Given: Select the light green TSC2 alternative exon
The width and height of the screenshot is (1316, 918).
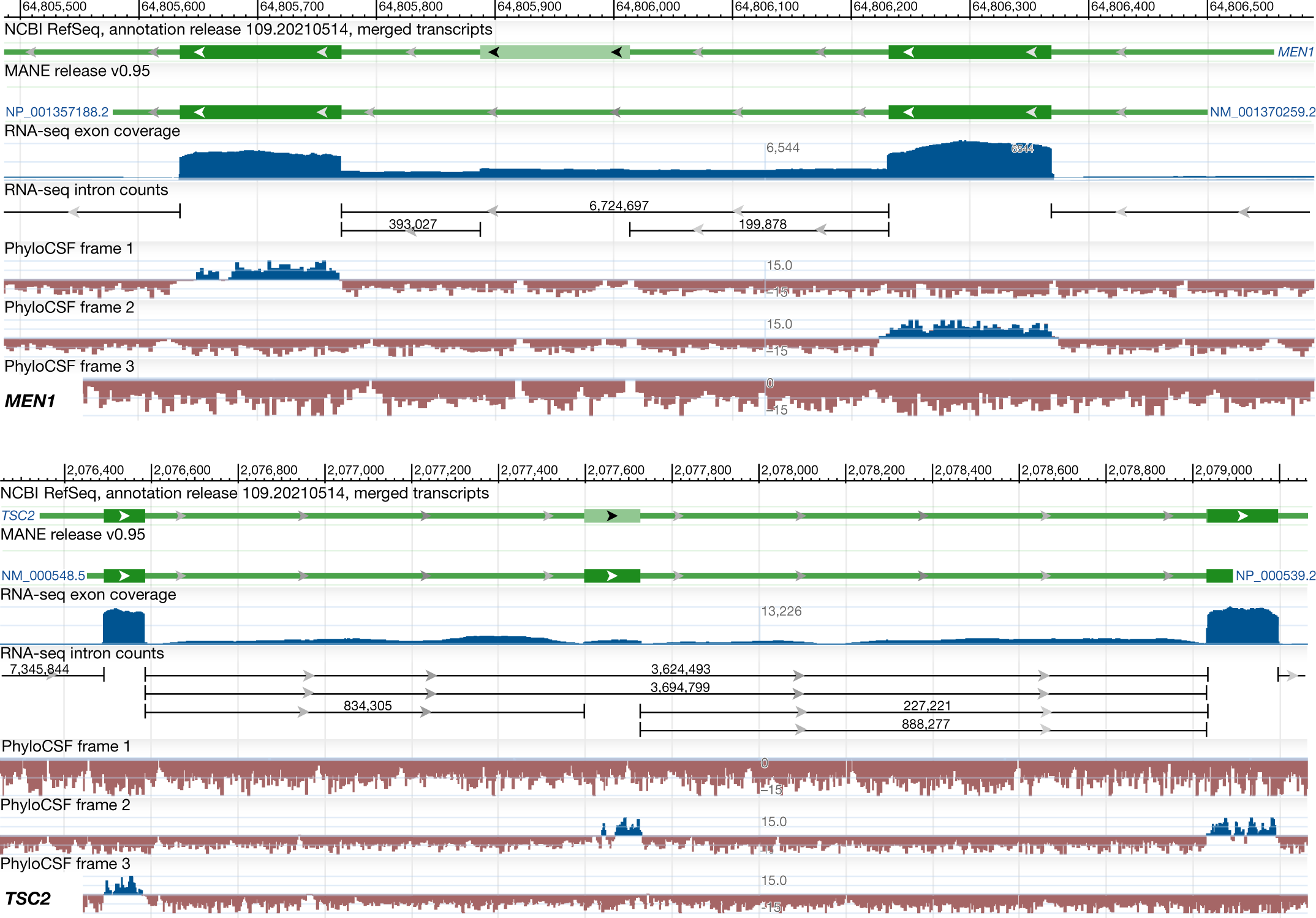Looking at the screenshot, I should coord(612,516).
